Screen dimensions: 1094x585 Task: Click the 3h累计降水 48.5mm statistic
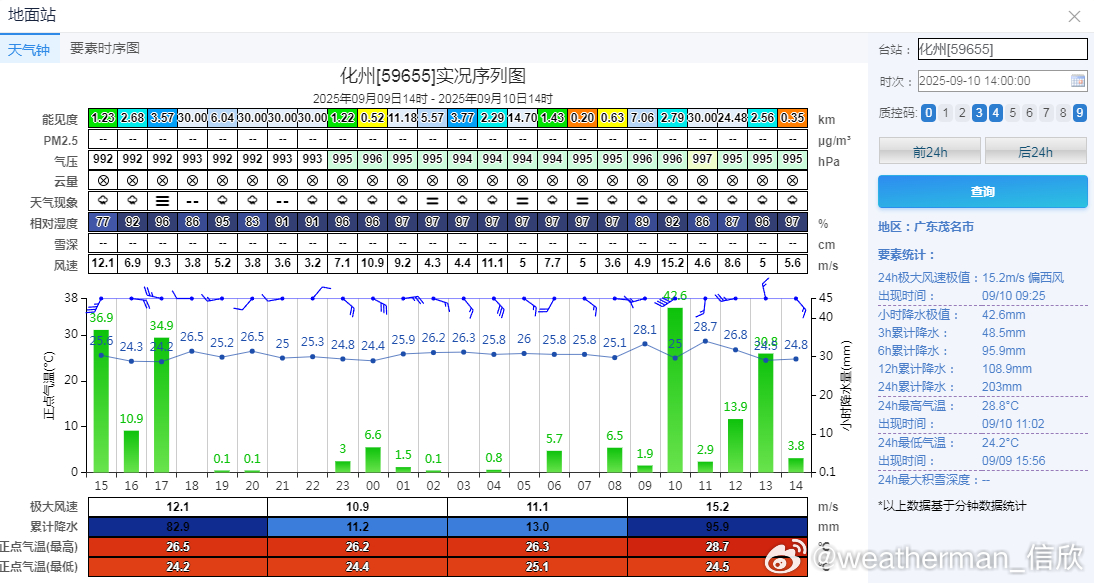point(952,333)
